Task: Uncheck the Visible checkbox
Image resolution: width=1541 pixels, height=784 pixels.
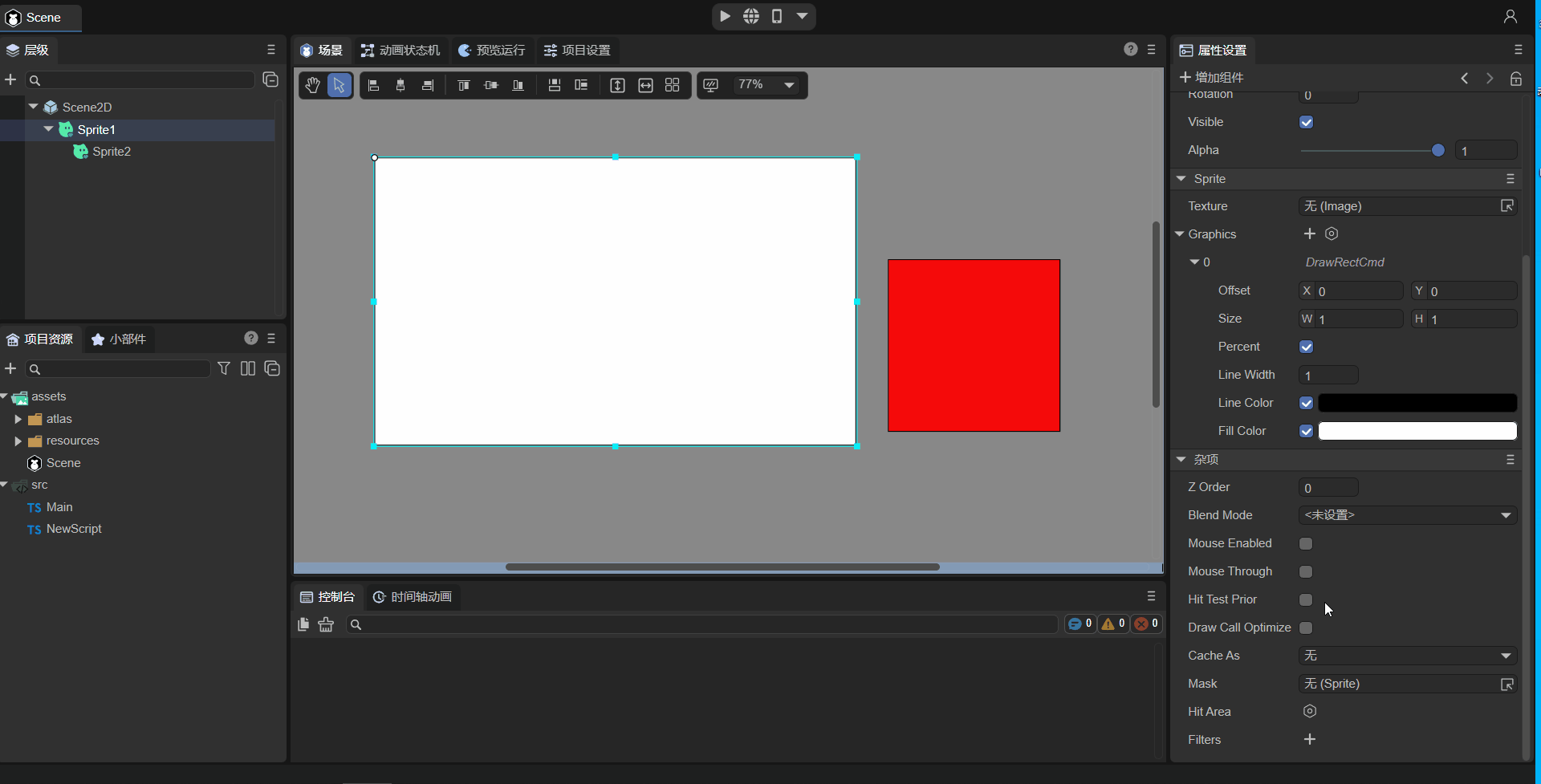Action: pyautogui.click(x=1306, y=122)
